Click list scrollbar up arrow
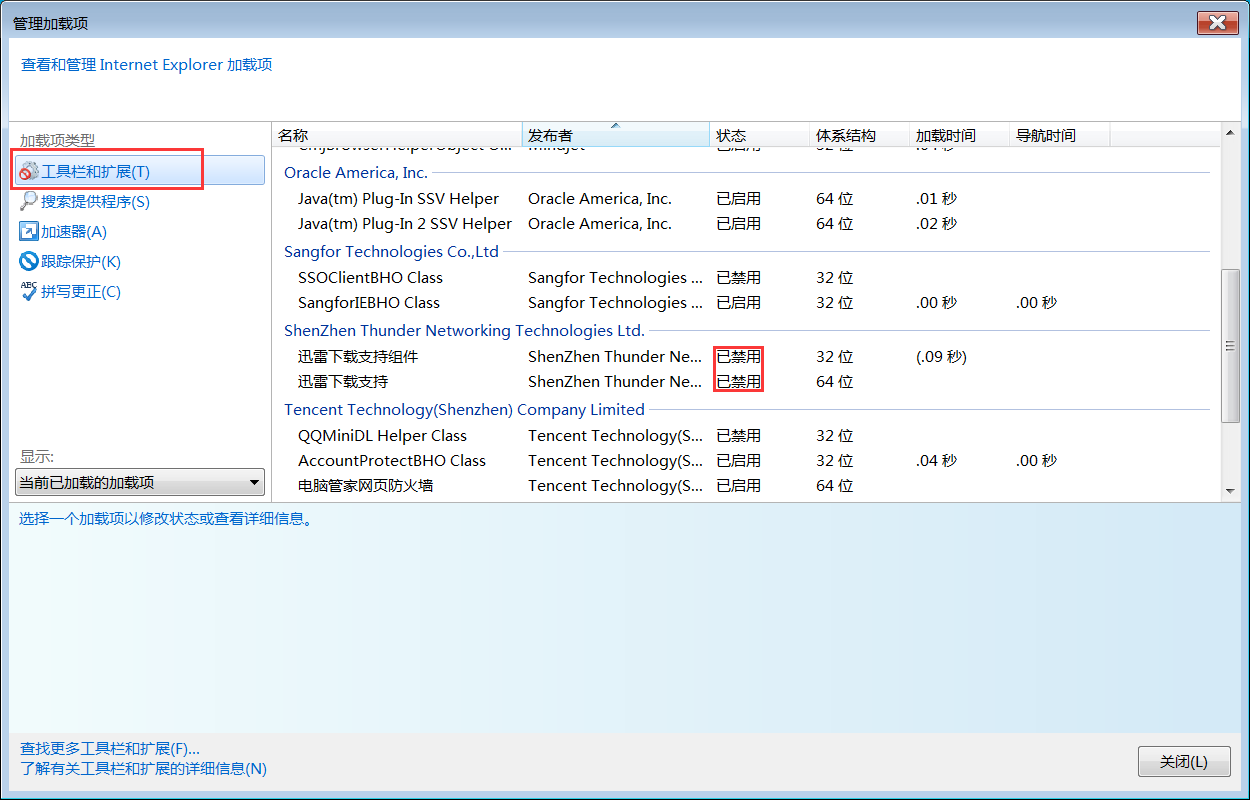 [1231, 133]
